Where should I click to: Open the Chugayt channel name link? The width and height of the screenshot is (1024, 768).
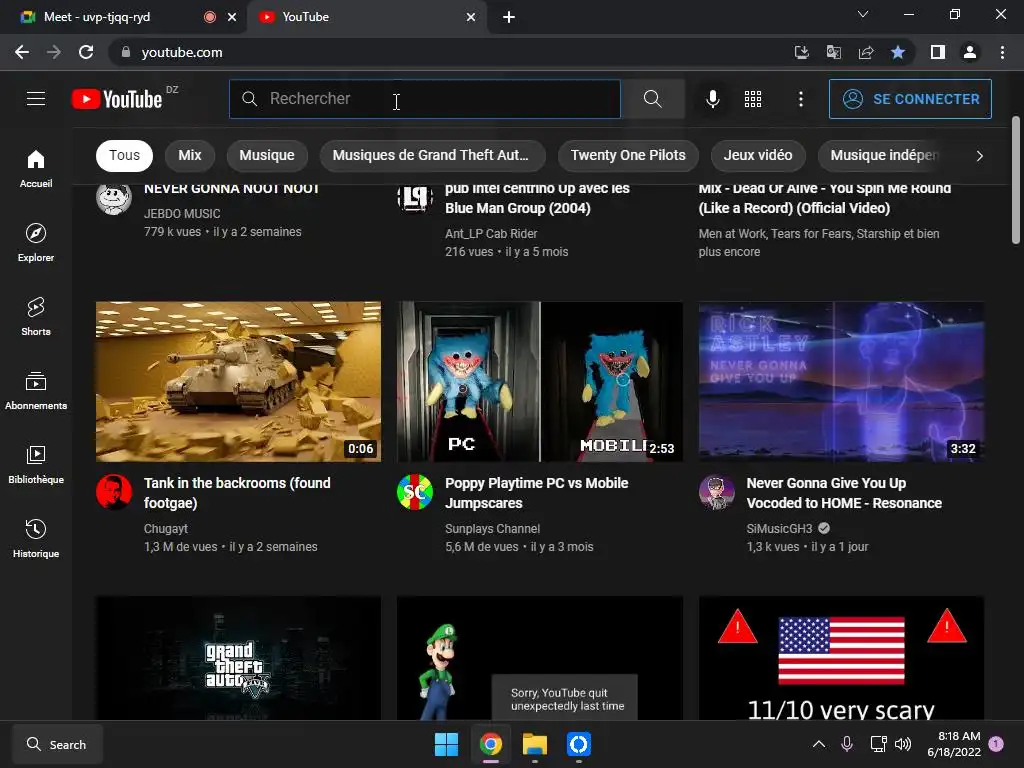166,528
